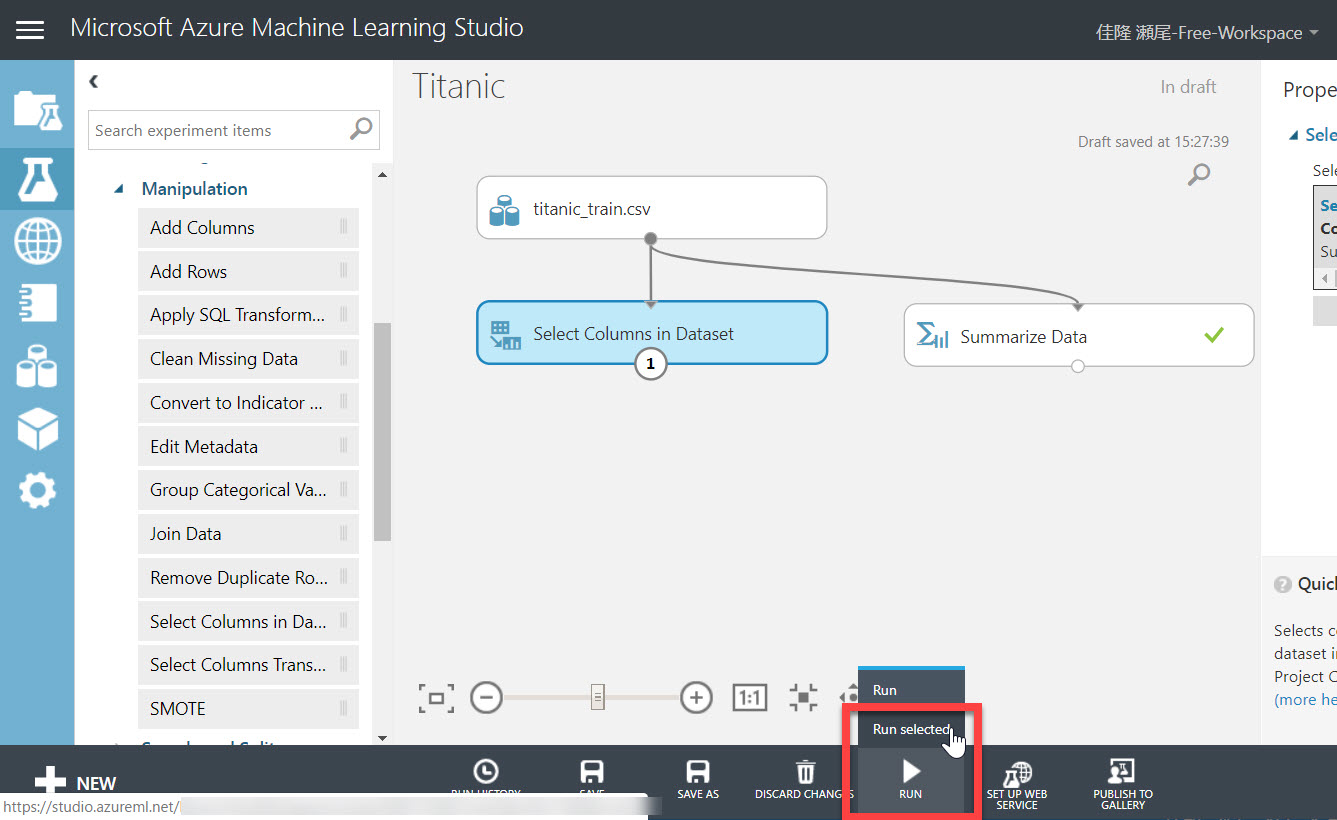1337x820 pixels.
Task: Reset zoom to 1:1 actual size
Action: pyautogui.click(x=750, y=697)
